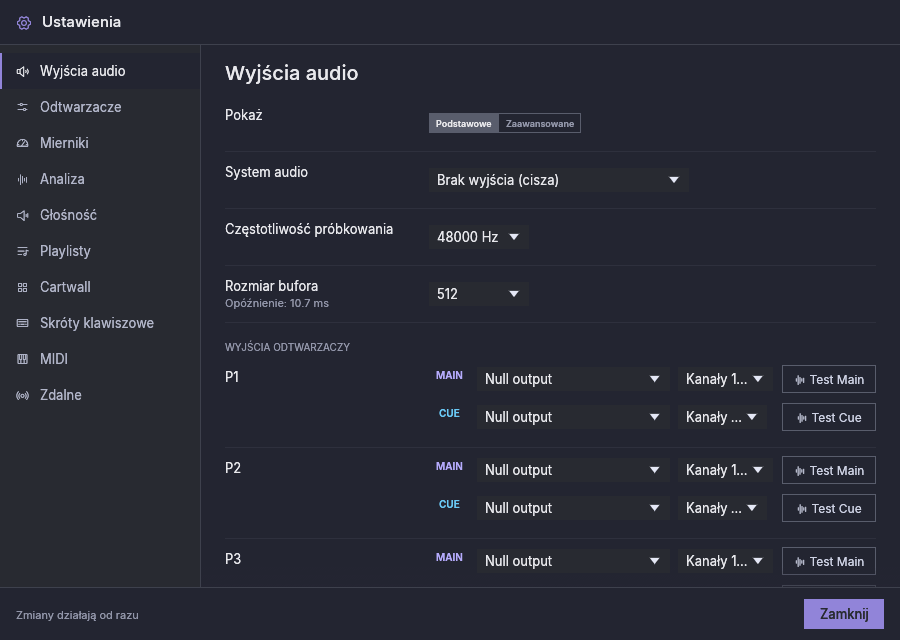
Task: Go to Skróty klawiszowe settings section
Action: [100, 323]
